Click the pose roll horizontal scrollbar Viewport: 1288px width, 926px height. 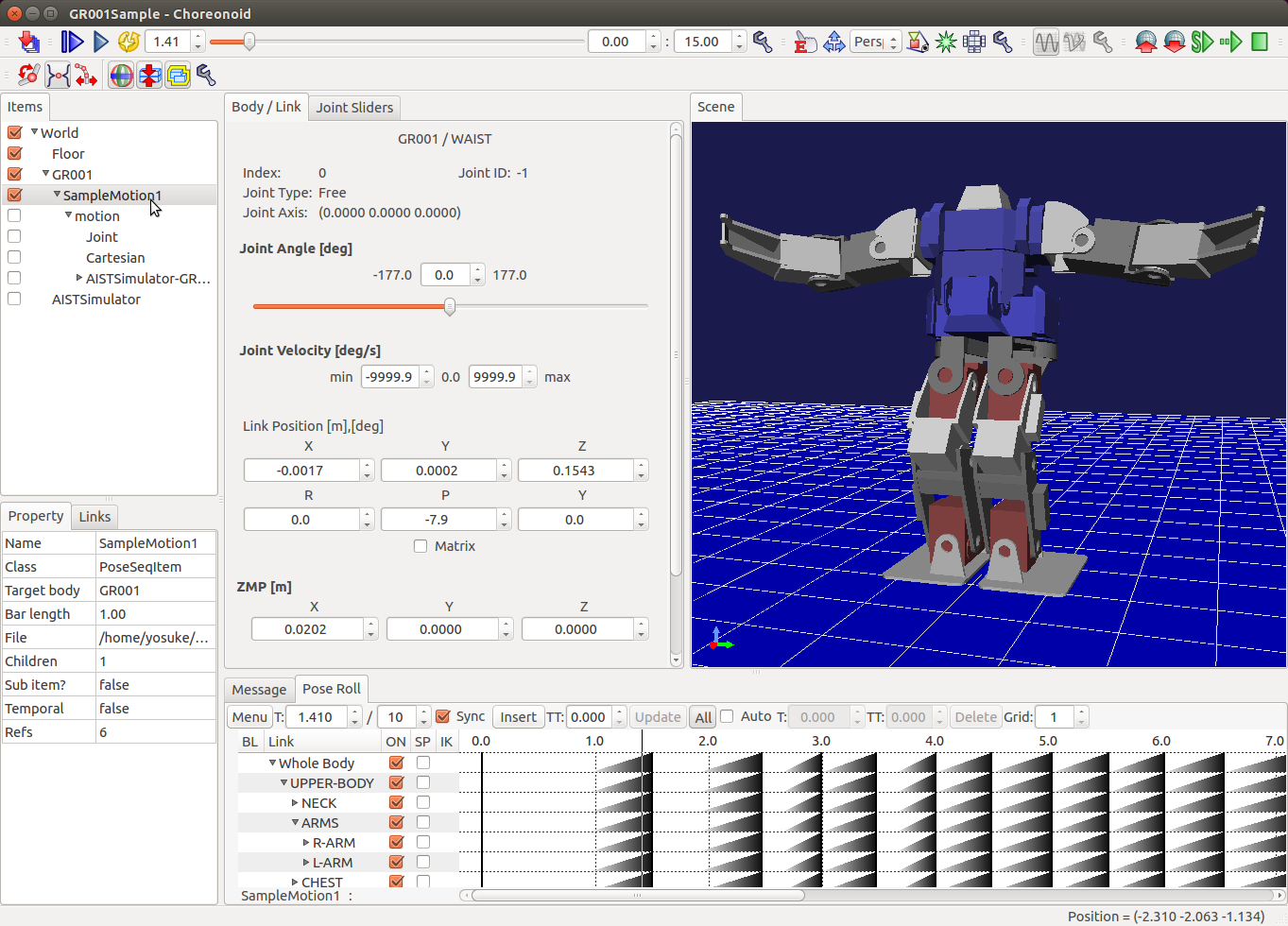click(638, 895)
